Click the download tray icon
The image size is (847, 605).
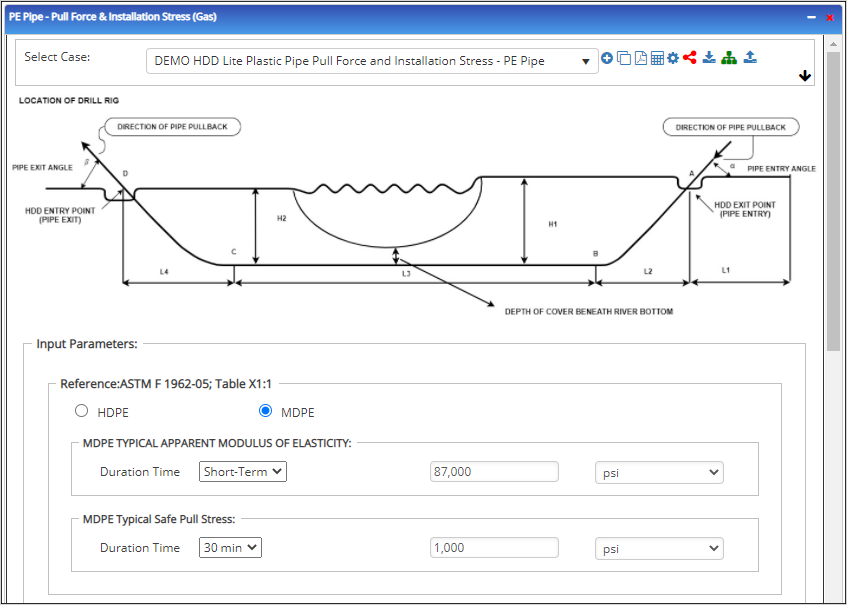(709, 59)
